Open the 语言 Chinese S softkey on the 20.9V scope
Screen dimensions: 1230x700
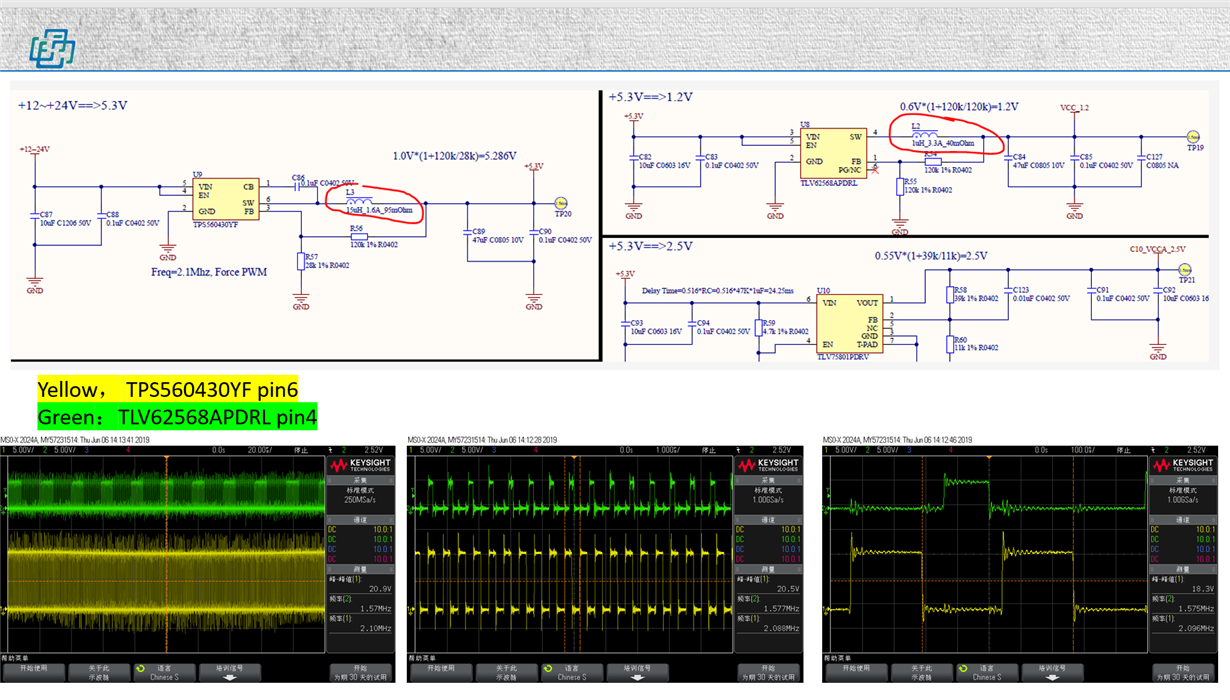tap(163, 672)
